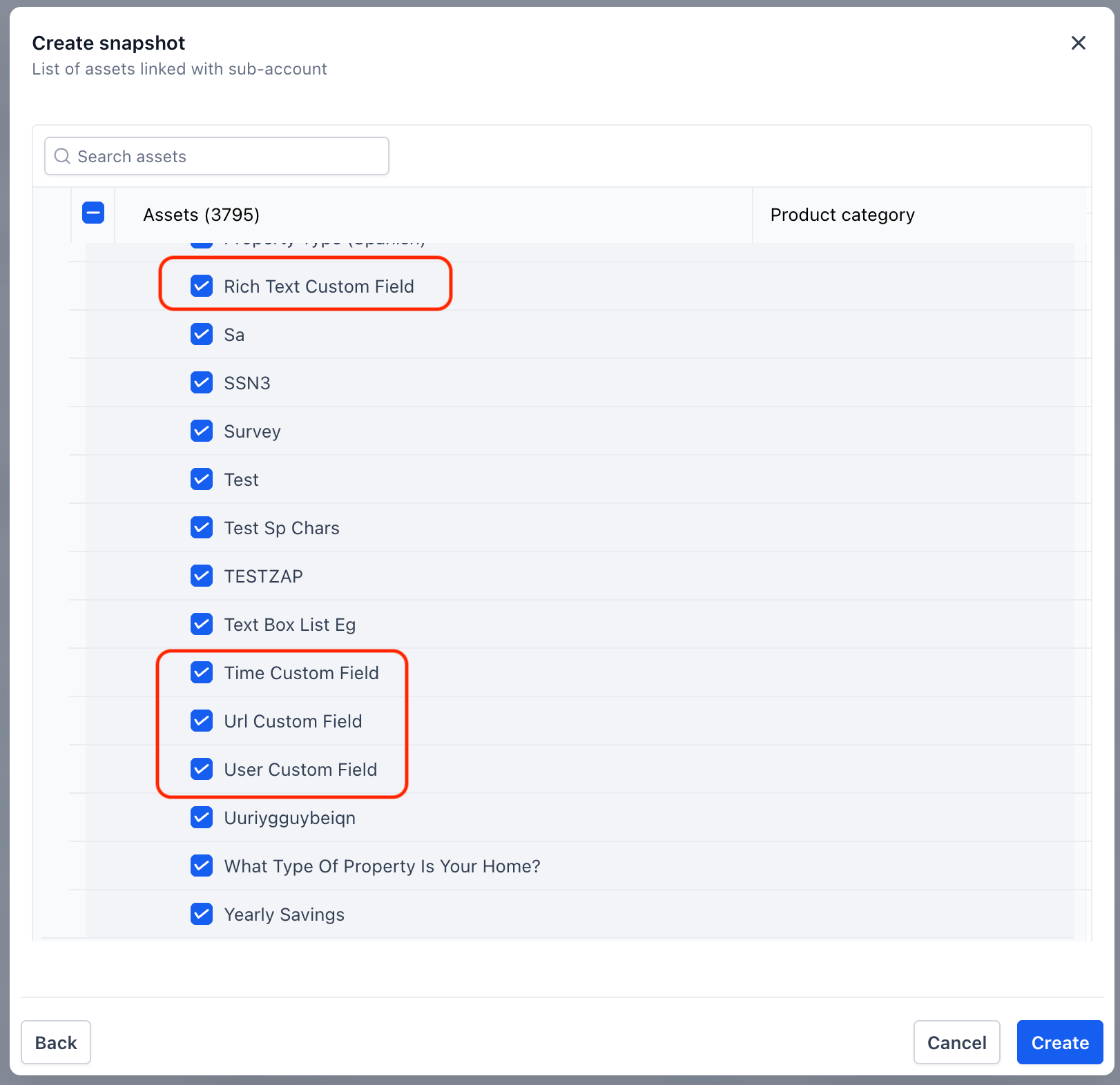Uncheck the Test Sp Chars checkbox
The height and width of the screenshot is (1085, 1120).
(x=202, y=527)
